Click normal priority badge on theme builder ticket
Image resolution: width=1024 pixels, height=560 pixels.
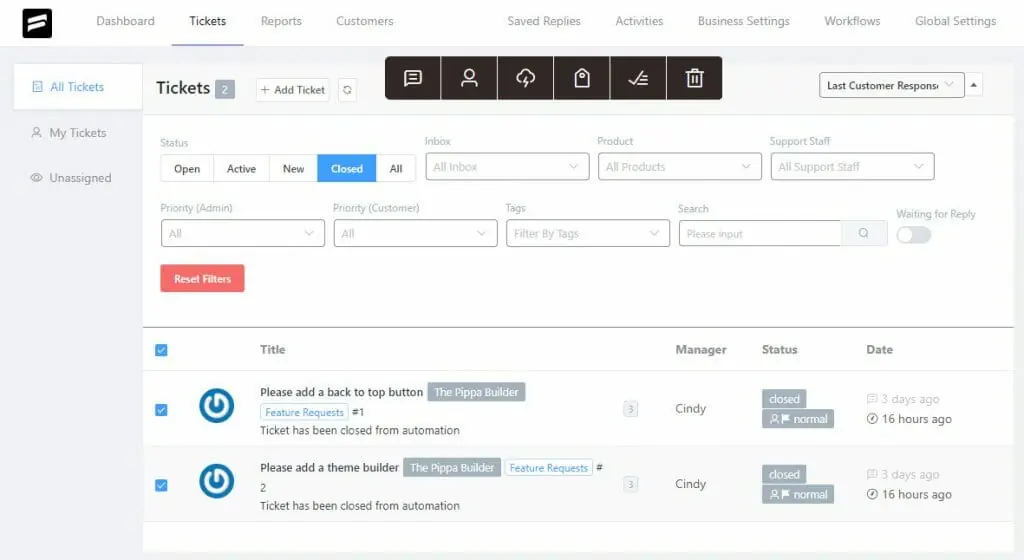pos(798,495)
